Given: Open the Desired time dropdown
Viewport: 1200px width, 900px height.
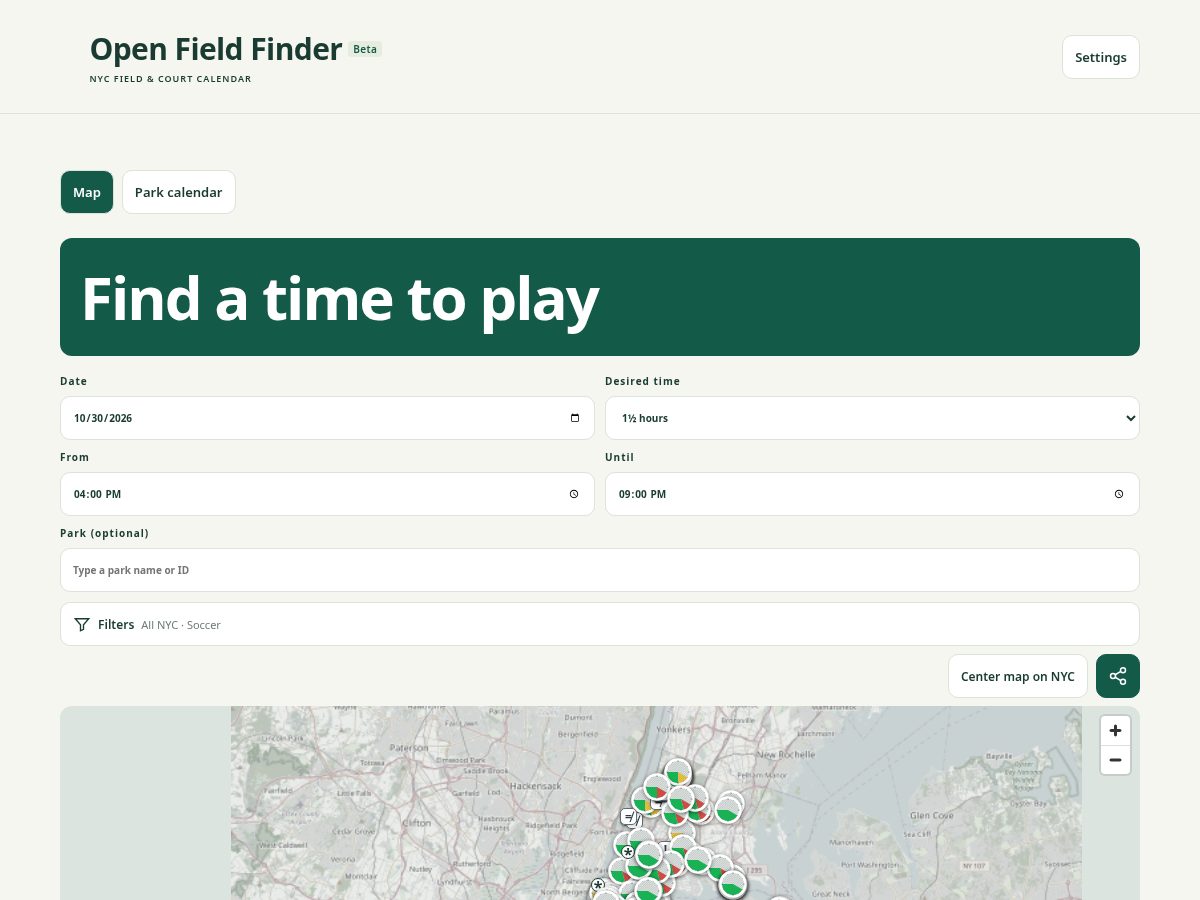Looking at the screenshot, I should 872,418.
